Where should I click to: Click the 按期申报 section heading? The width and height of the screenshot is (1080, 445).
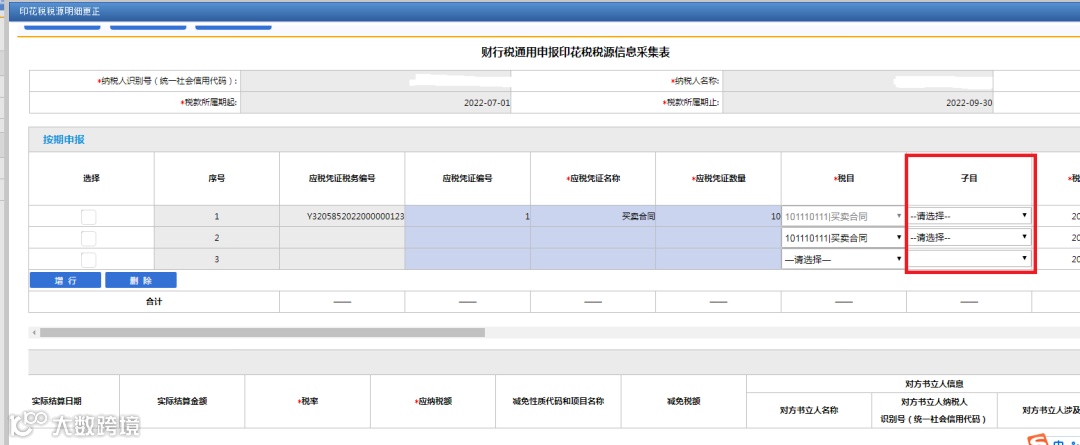tap(63, 140)
